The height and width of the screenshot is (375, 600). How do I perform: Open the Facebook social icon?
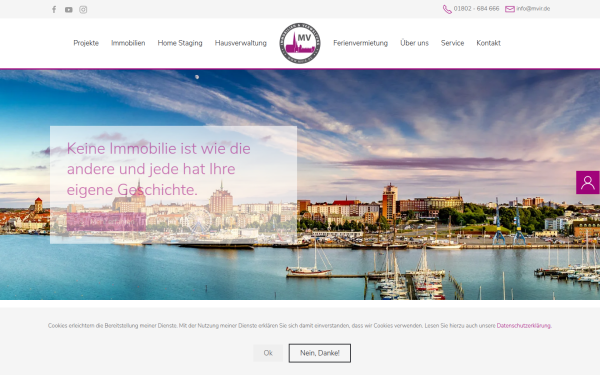click(x=54, y=10)
